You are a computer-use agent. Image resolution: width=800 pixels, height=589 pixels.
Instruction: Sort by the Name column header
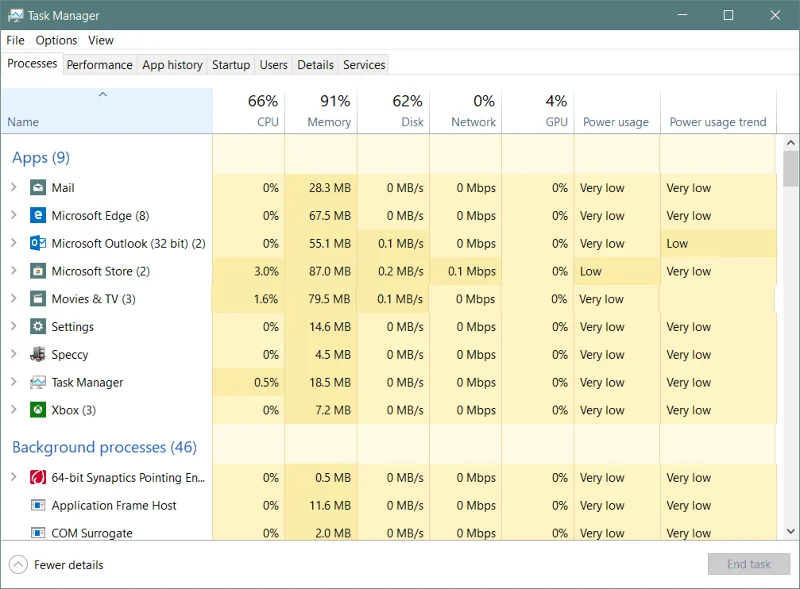pyautogui.click(x=107, y=111)
